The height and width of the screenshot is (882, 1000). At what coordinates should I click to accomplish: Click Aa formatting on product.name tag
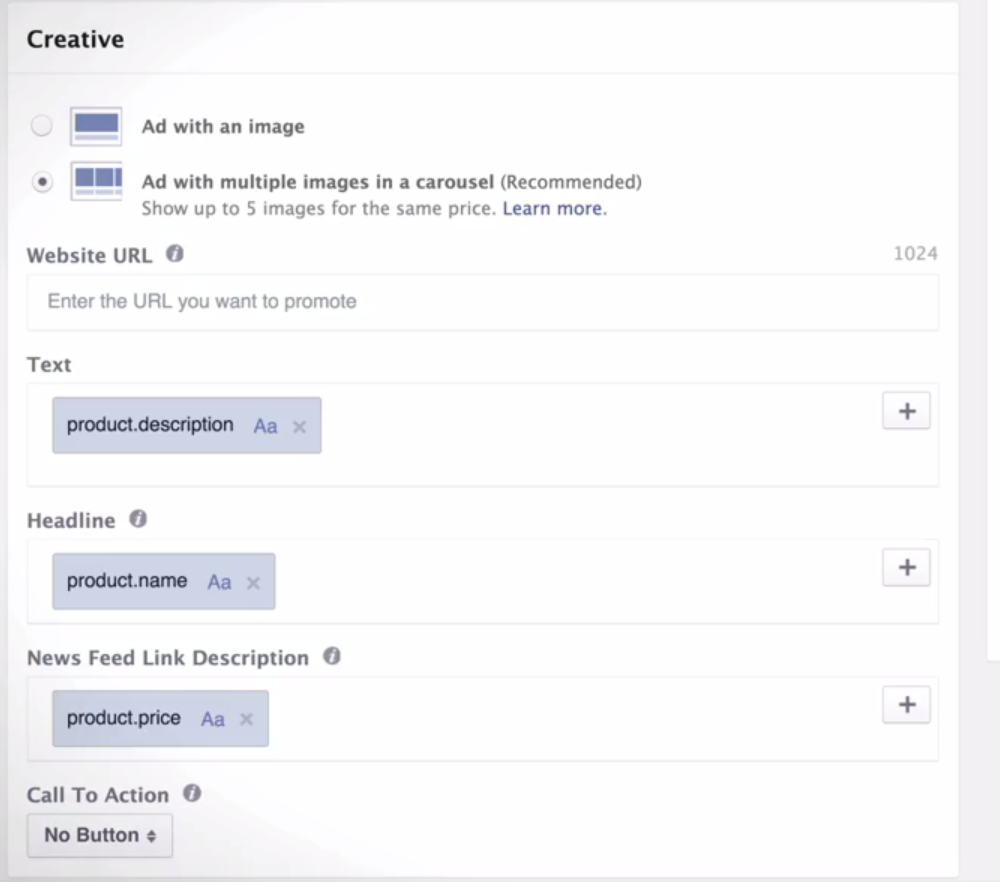pos(219,582)
